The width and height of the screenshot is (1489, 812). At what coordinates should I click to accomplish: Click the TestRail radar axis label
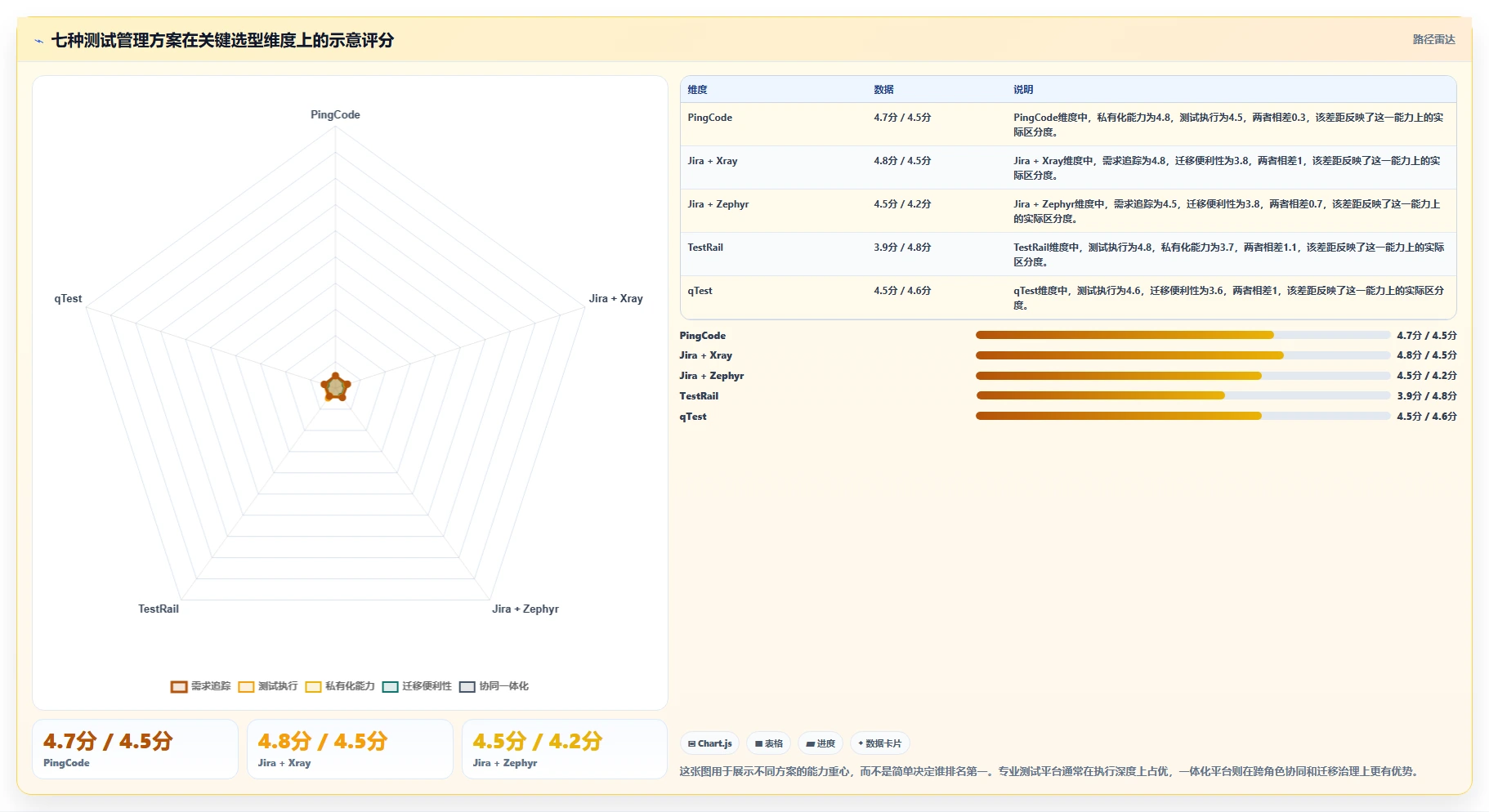pos(159,609)
